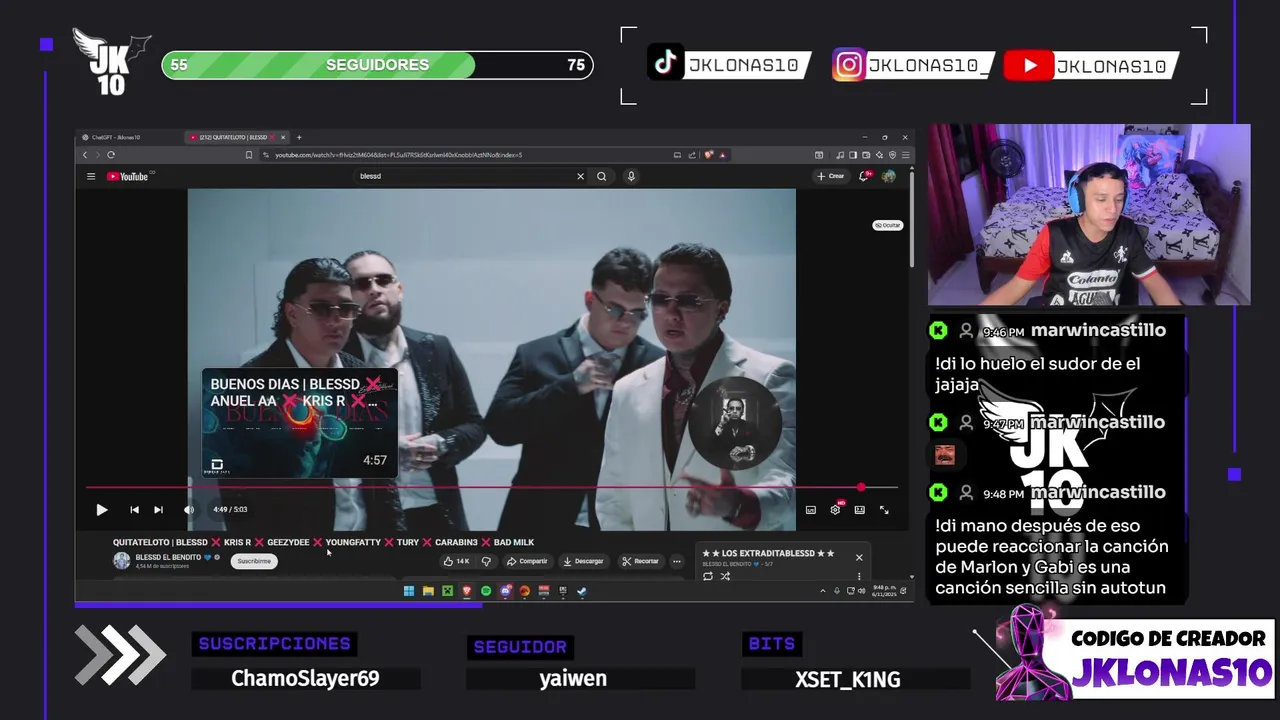This screenshot has width=1280, height=720.
Task: Clear the search text with the X
Action: click(580, 176)
